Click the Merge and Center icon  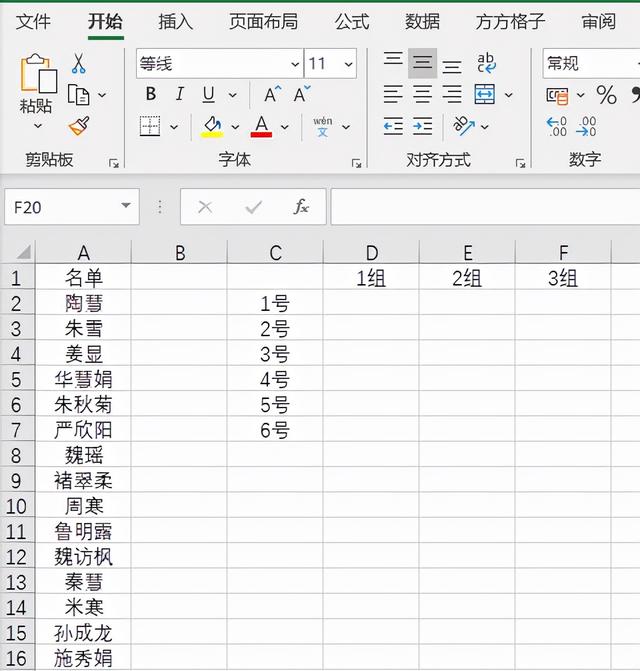(485, 95)
